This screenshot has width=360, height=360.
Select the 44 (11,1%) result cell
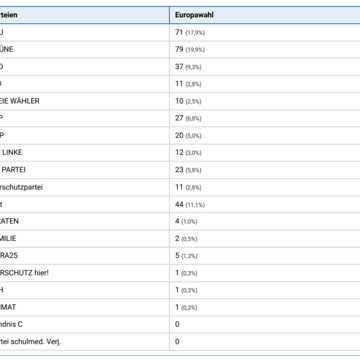(265, 204)
